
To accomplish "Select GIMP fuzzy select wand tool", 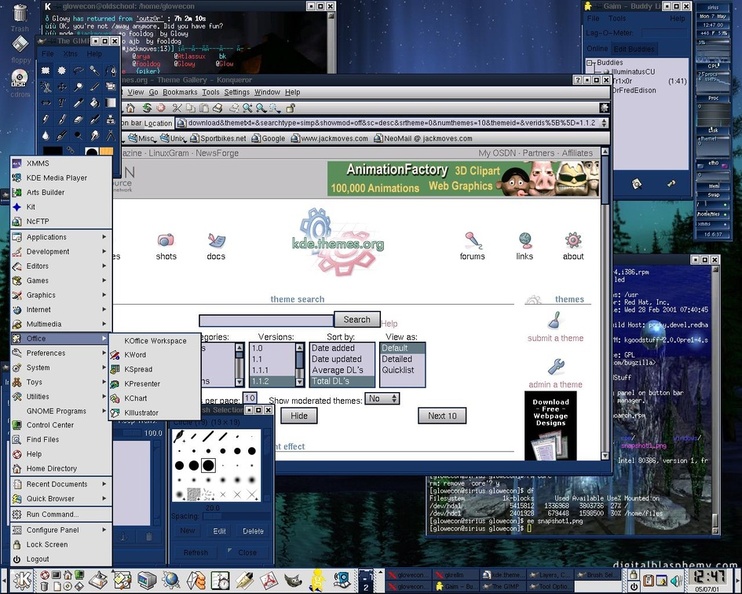I will pyautogui.click(x=95, y=71).
